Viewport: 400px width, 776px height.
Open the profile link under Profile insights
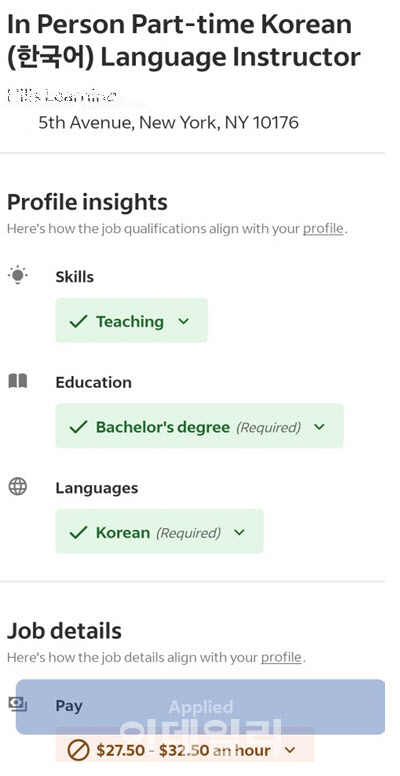tap(323, 229)
